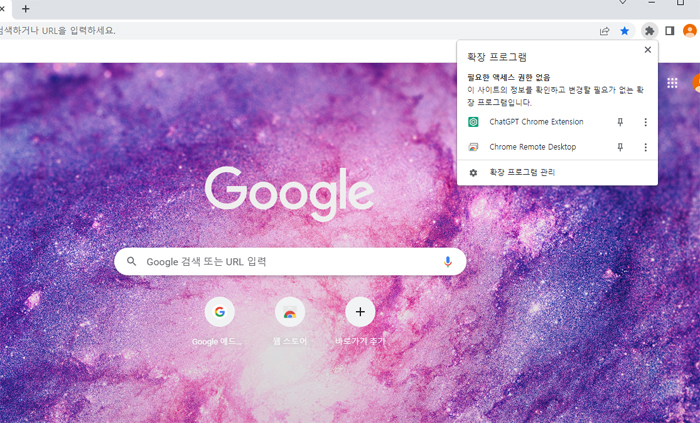Click the 필요한 액세스 권한 없음 text
Viewport: 700px width, 423px height.
click(x=508, y=77)
